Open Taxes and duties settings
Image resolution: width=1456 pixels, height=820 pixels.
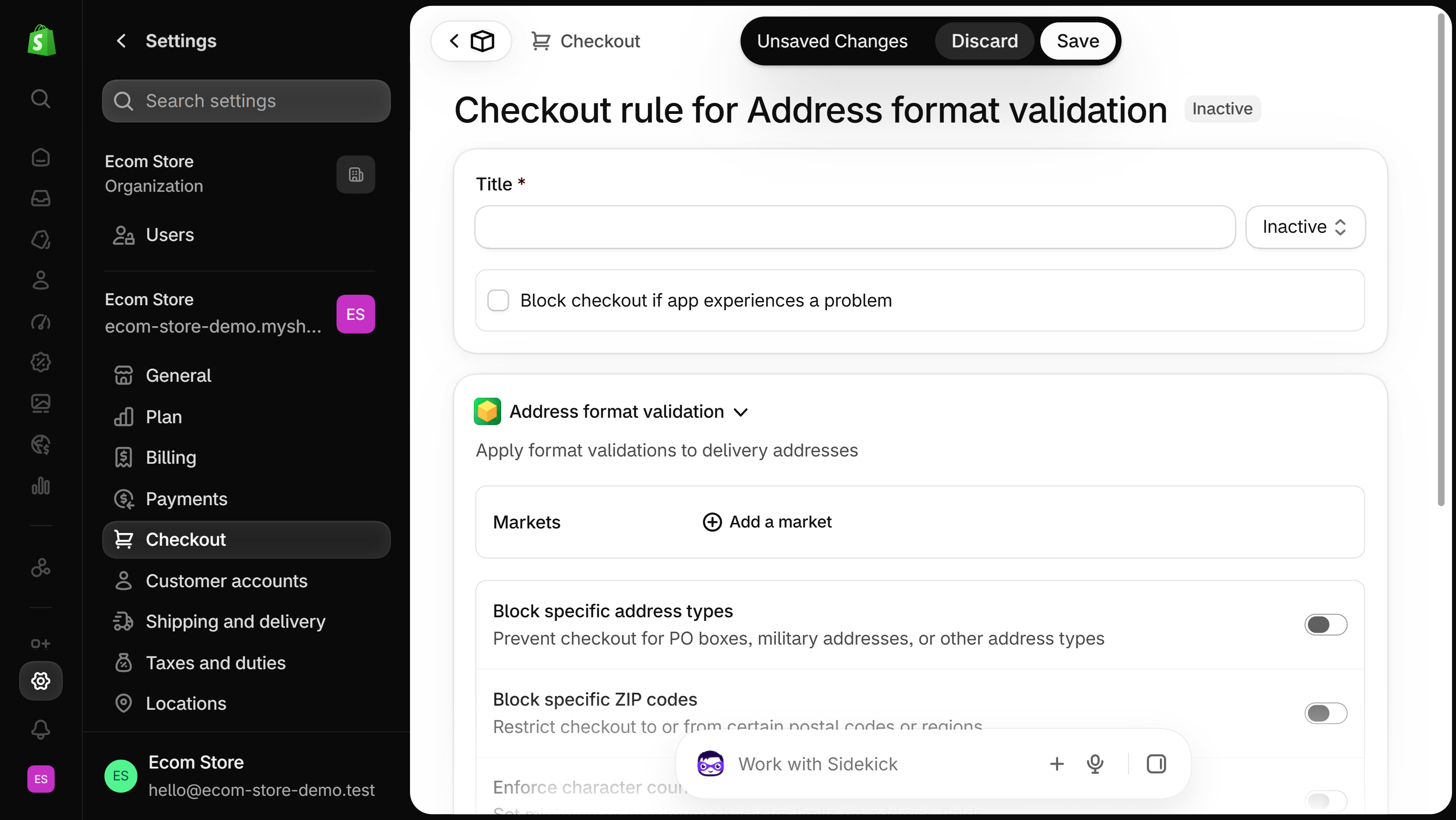(246, 663)
